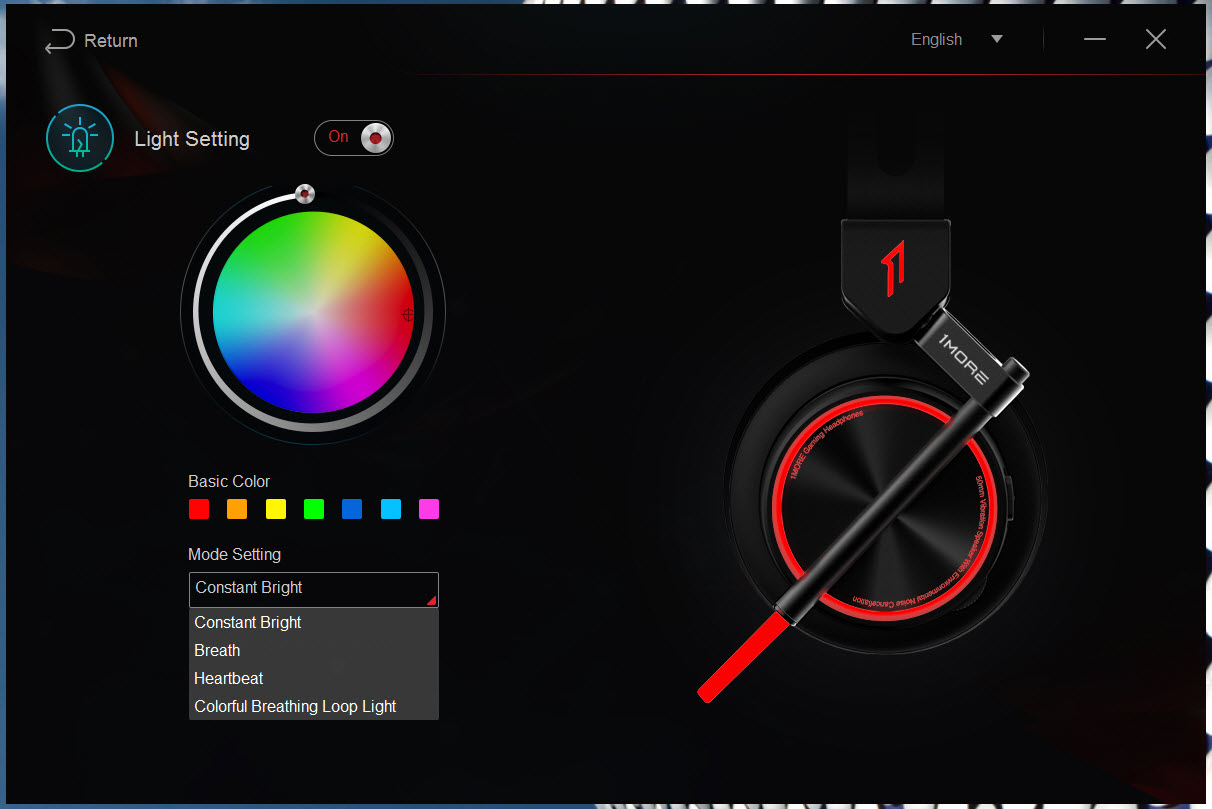Click the Light Setting lamp icon

[79, 138]
